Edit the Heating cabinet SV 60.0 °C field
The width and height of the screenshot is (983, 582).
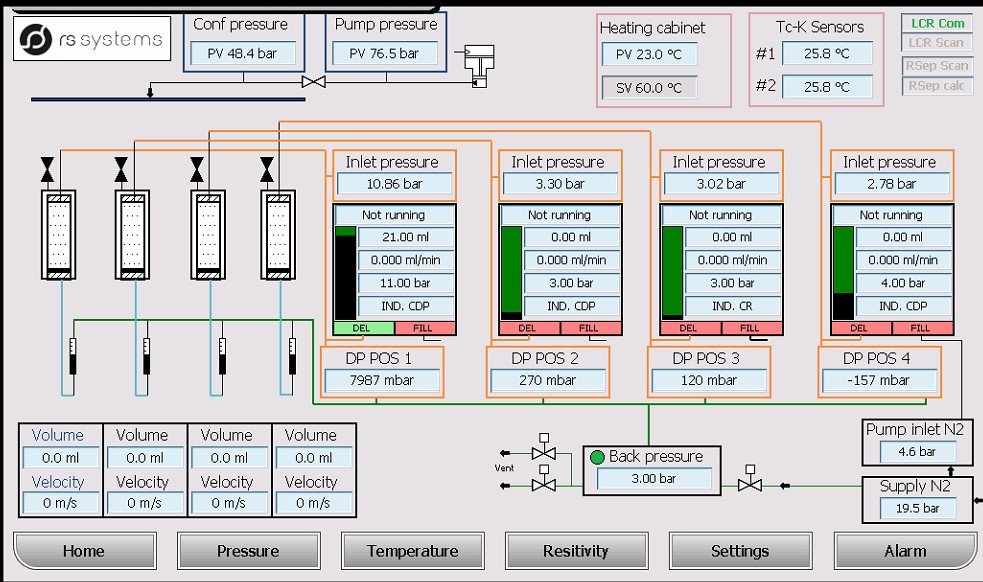[x=649, y=88]
